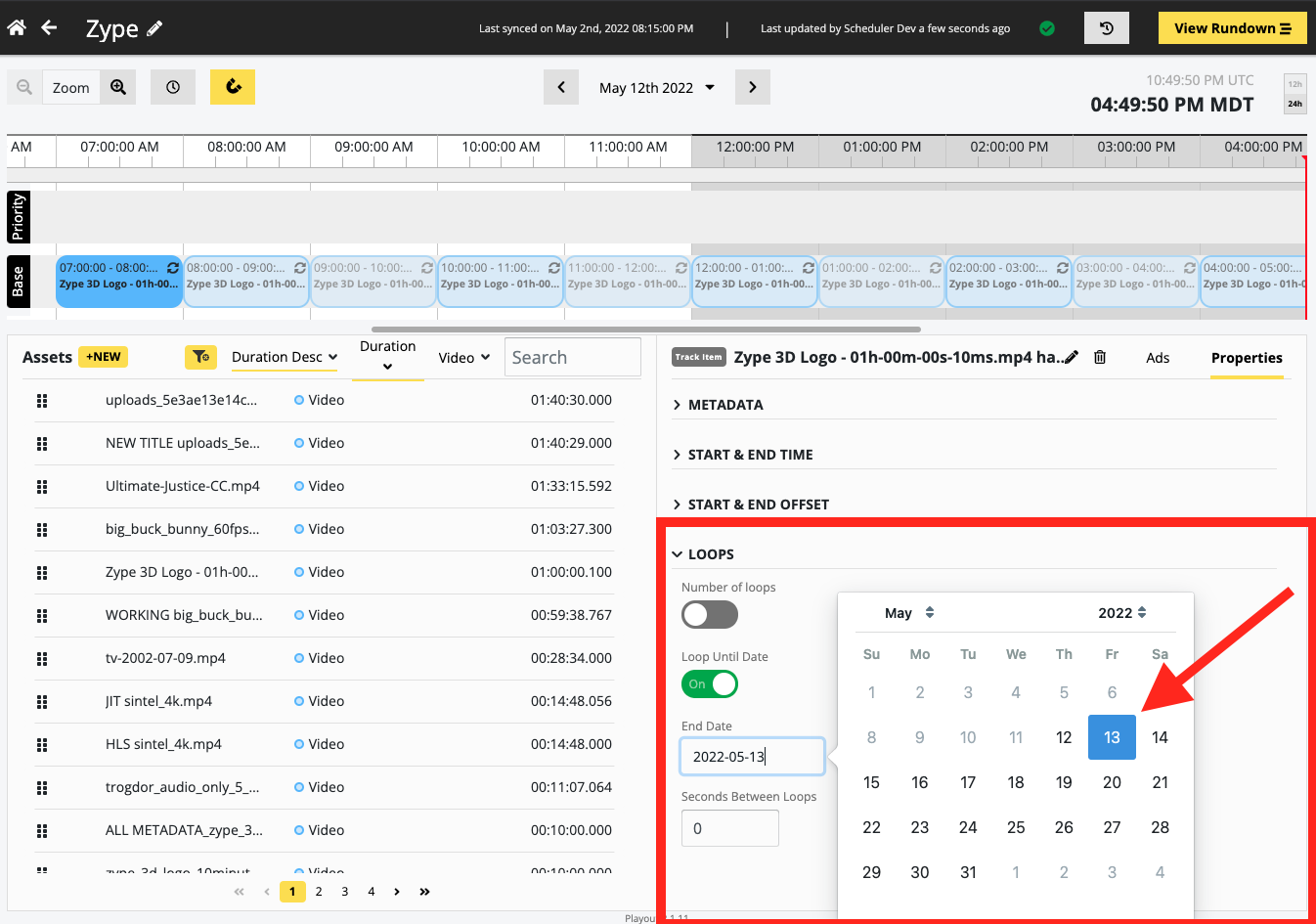The height and width of the screenshot is (924, 1316).
Task: Delete track item with trash icon
Action: point(1100,357)
